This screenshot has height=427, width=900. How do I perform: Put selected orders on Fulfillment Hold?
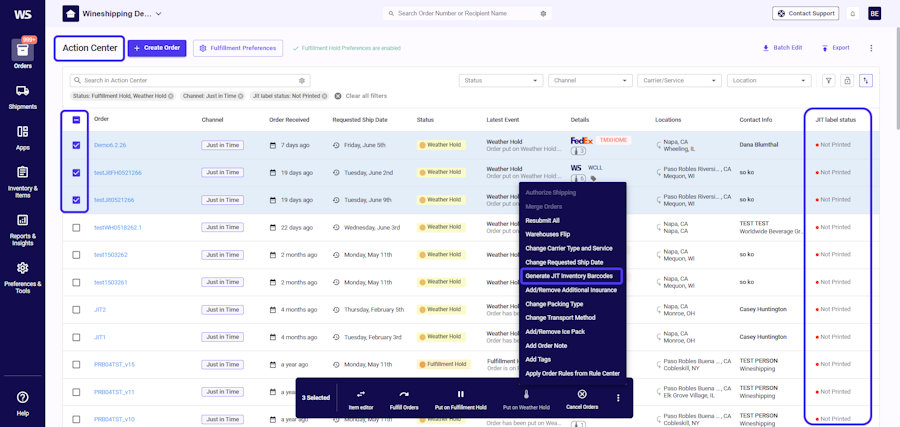(460, 399)
